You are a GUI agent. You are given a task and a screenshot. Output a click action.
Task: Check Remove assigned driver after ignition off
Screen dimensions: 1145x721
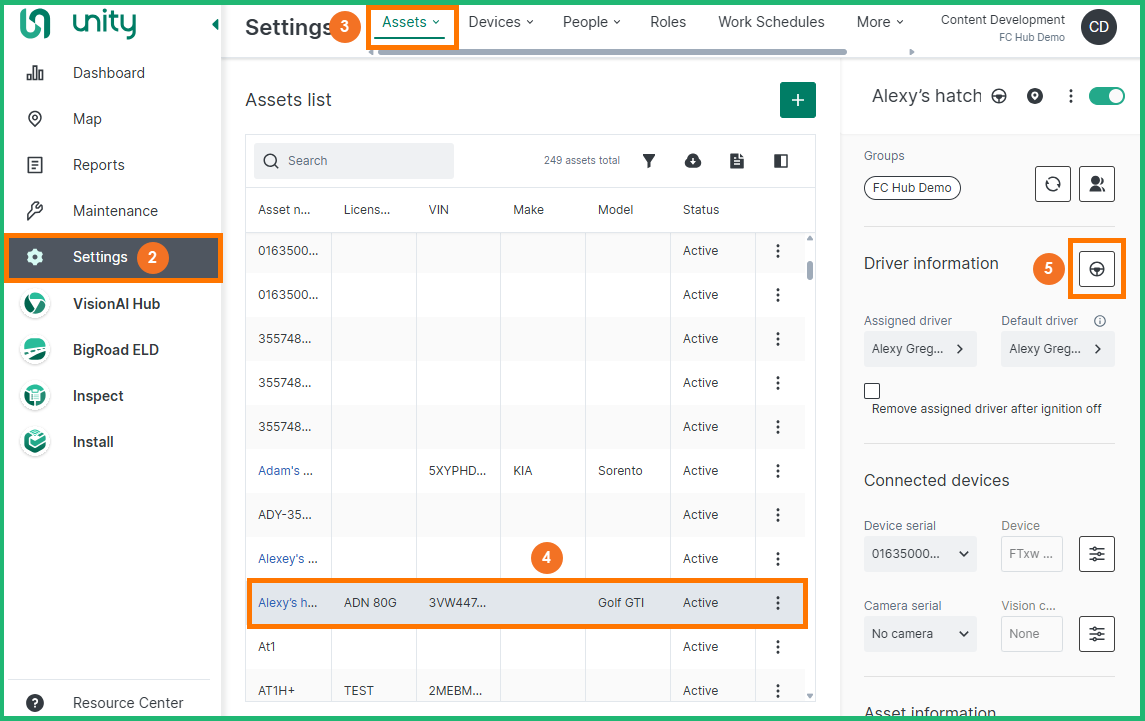tap(872, 391)
